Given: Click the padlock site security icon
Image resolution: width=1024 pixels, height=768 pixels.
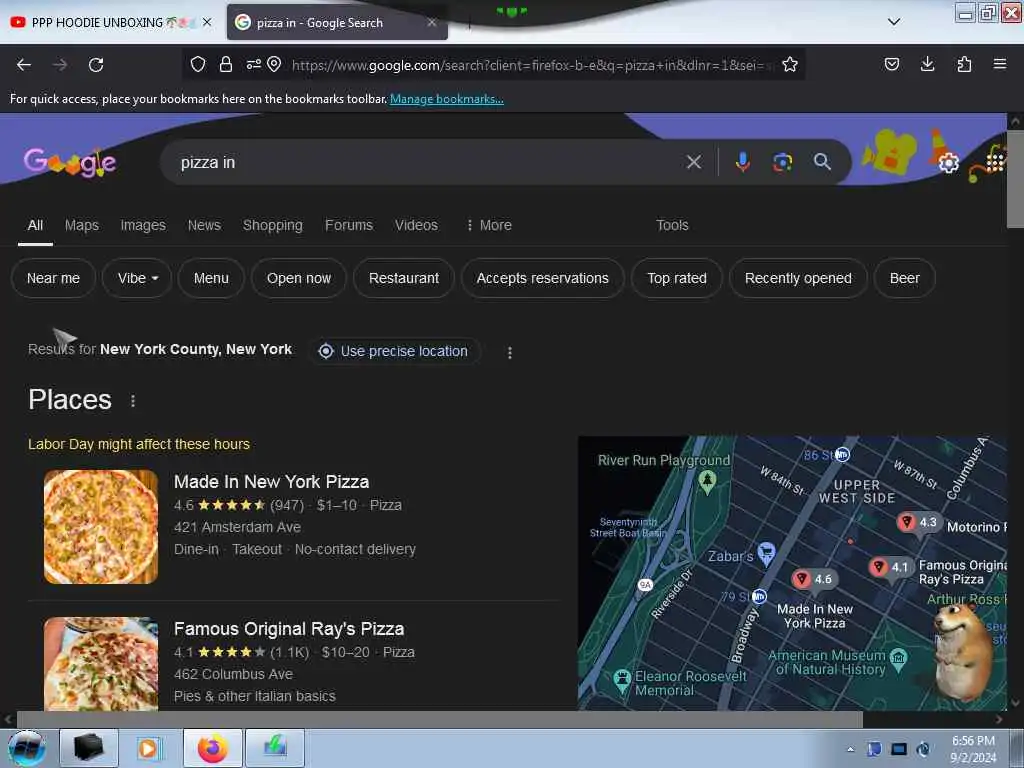Looking at the screenshot, I should click(226, 64).
